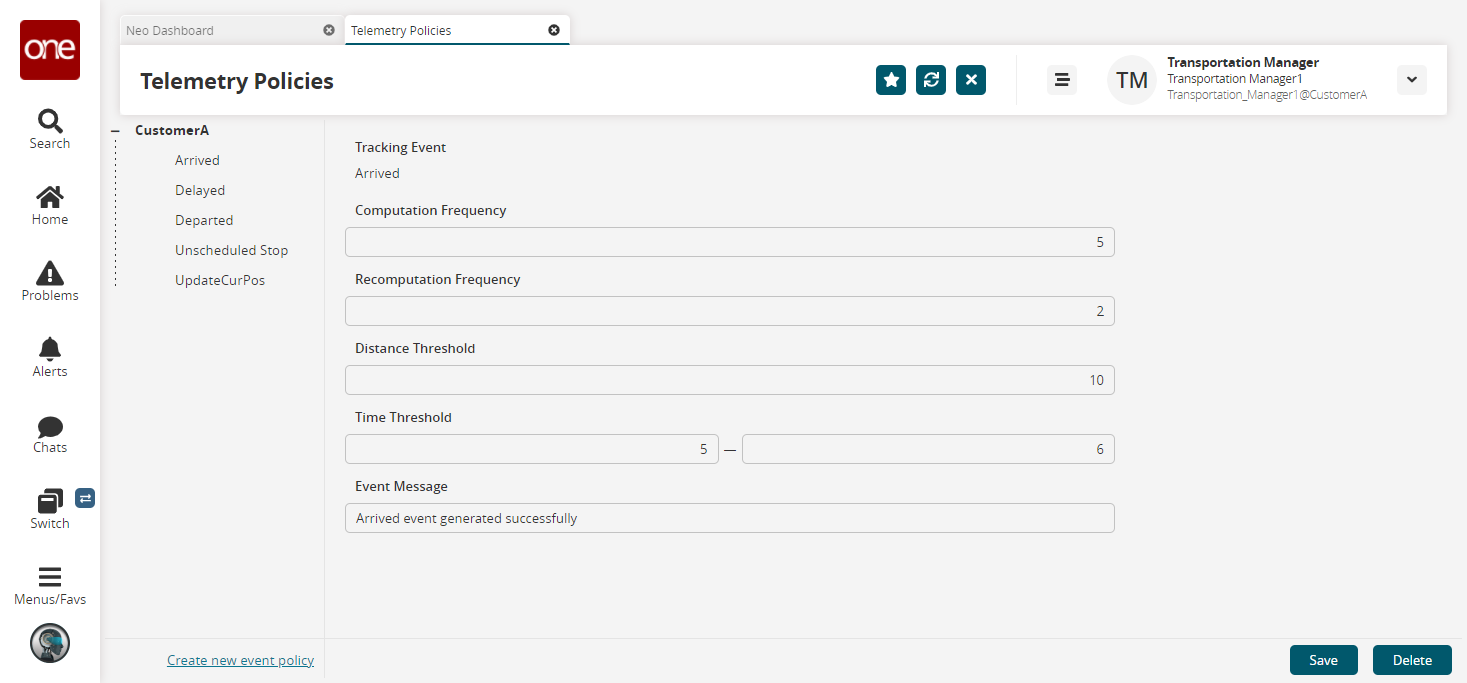Expand the user profile dropdown chevron
1467x683 pixels.
[1412, 80]
